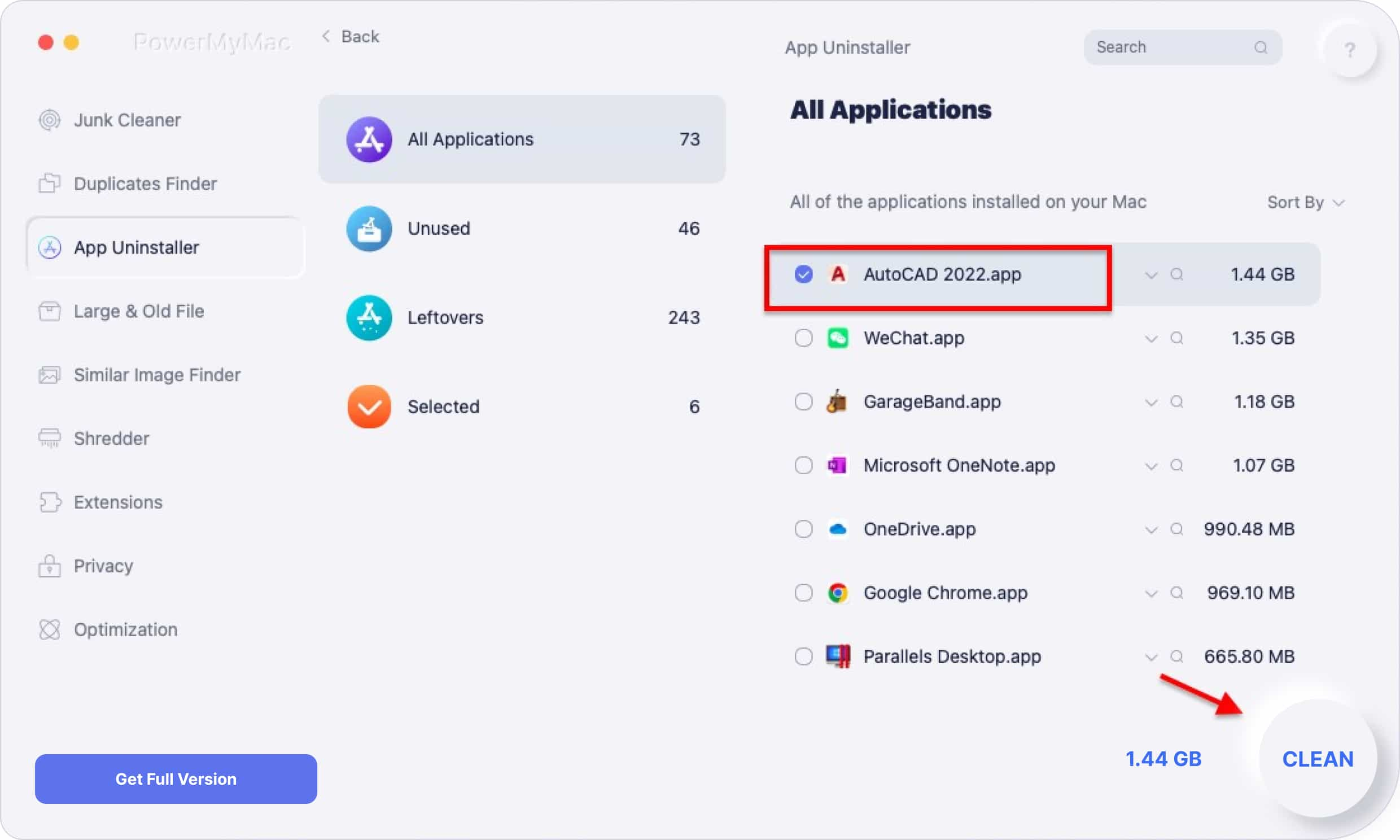Click Get Full Version button
Screen dimensions: 1400x840
click(175, 778)
